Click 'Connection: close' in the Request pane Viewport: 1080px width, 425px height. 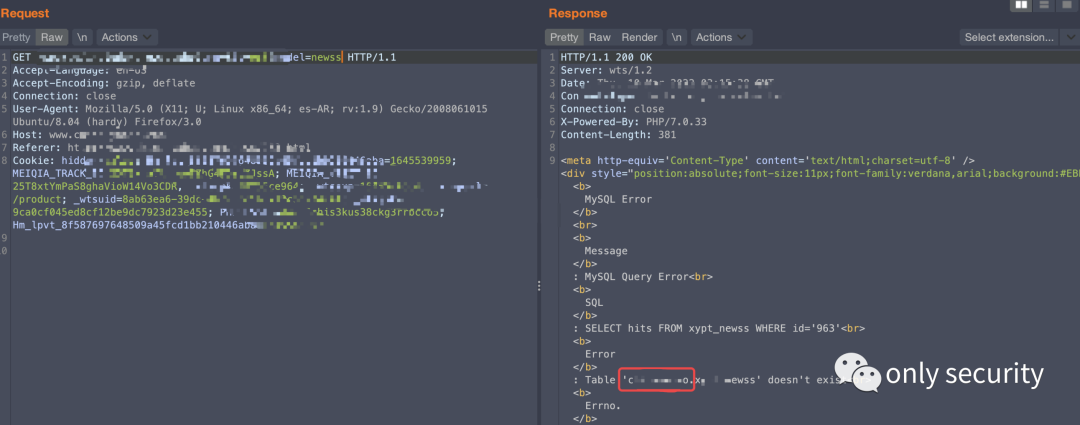pyautogui.click(x=64, y=96)
